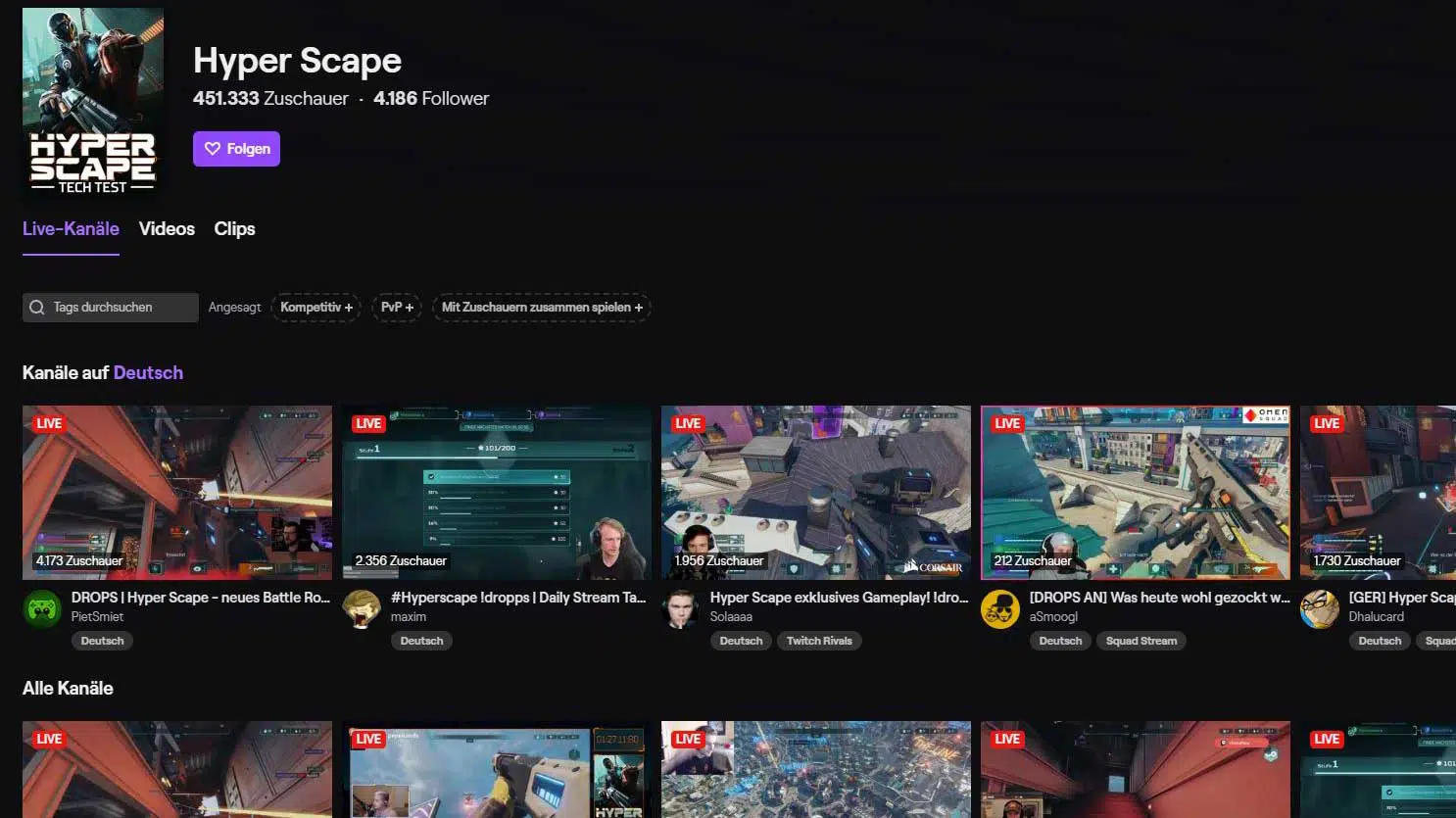The image size is (1456, 818).
Task: Click the Hyper Scape page title
Action: (x=297, y=61)
